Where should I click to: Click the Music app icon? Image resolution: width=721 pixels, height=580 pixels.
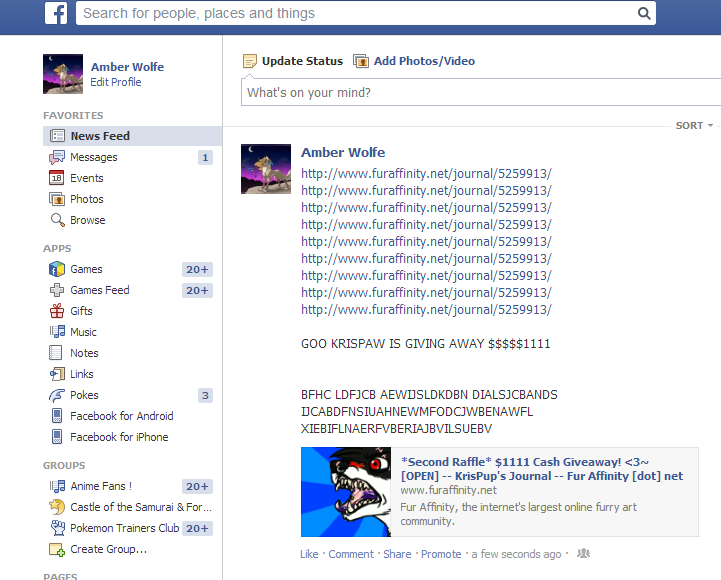(x=57, y=332)
